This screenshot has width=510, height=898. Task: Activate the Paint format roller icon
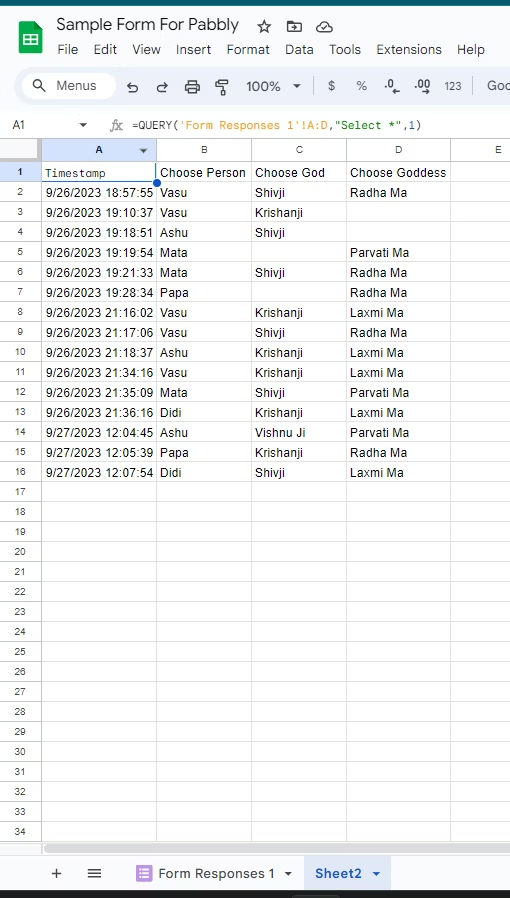(x=222, y=87)
